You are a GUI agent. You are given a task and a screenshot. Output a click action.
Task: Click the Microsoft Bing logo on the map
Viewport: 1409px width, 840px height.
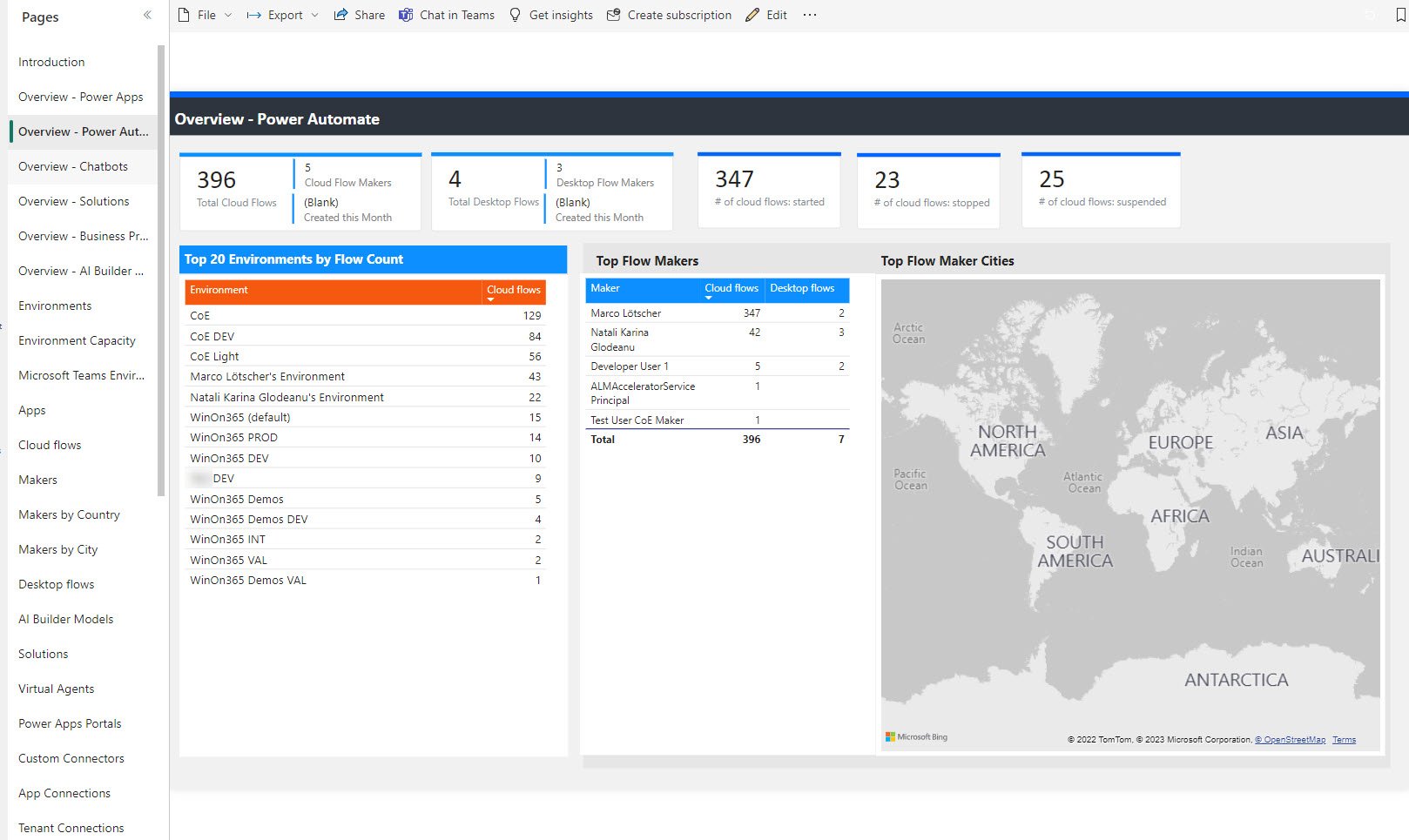pyautogui.click(x=916, y=737)
